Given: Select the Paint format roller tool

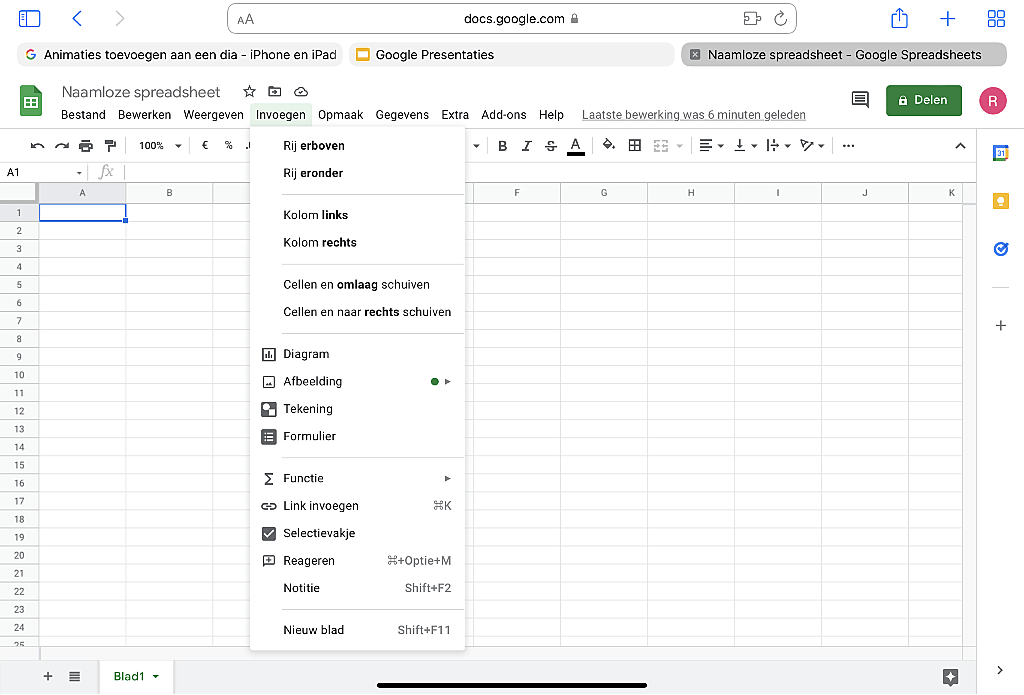Looking at the screenshot, I should click(110, 146).
